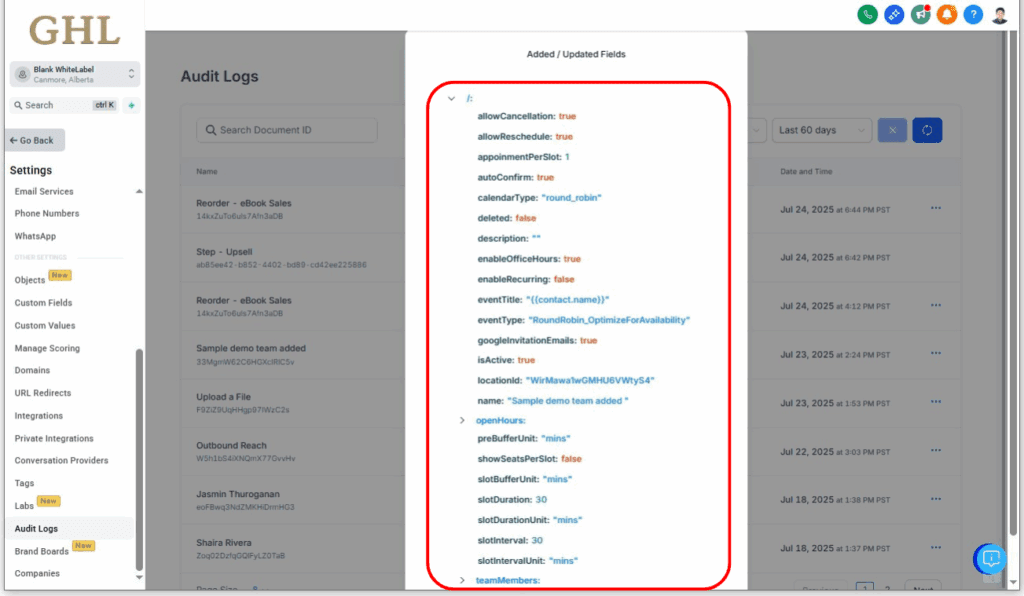Click the sparkle icon beside sidebar search

(132, 105)
